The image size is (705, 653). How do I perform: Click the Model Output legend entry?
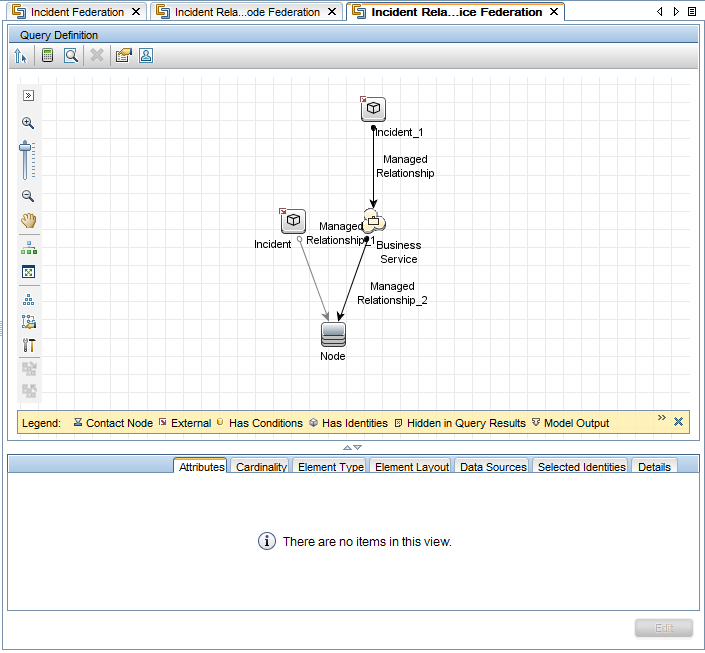pyautogui.click(x=570, y=423)
